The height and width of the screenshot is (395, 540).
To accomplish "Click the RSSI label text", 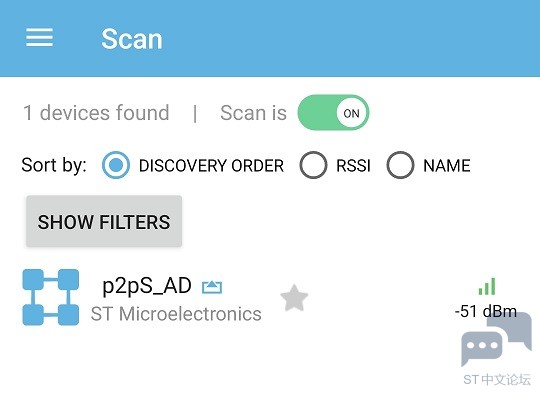I will point(353,166).
